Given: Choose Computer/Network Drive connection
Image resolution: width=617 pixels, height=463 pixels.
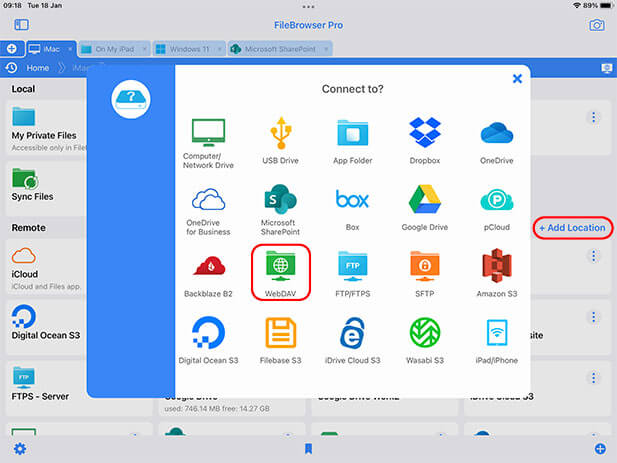Looking at the screenshot, I should click(x=208, y=144).
